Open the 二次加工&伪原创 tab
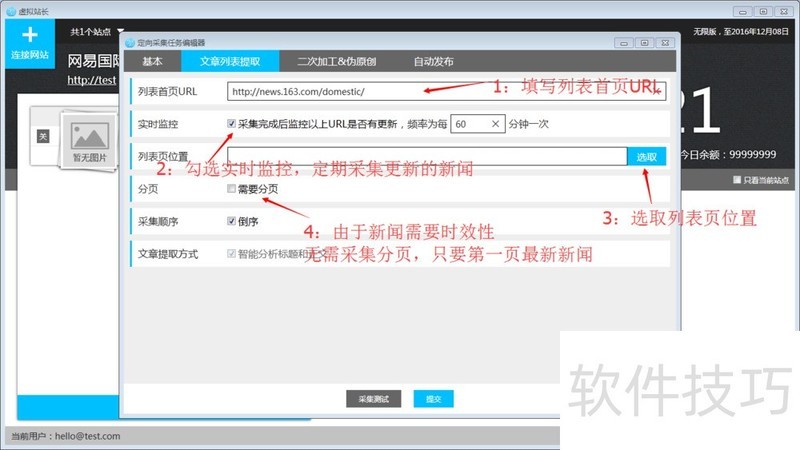This screenshot has width=800, height=450. (337, 62)
